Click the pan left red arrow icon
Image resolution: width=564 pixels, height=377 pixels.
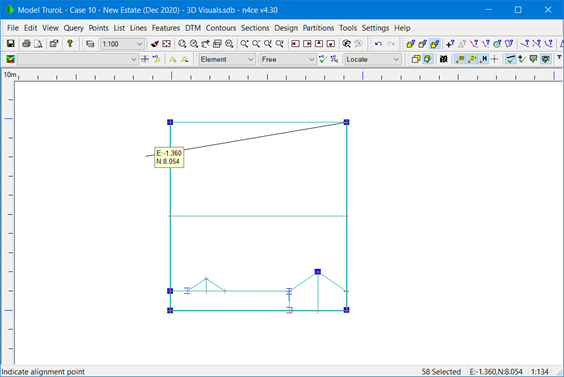pos(295,44)
